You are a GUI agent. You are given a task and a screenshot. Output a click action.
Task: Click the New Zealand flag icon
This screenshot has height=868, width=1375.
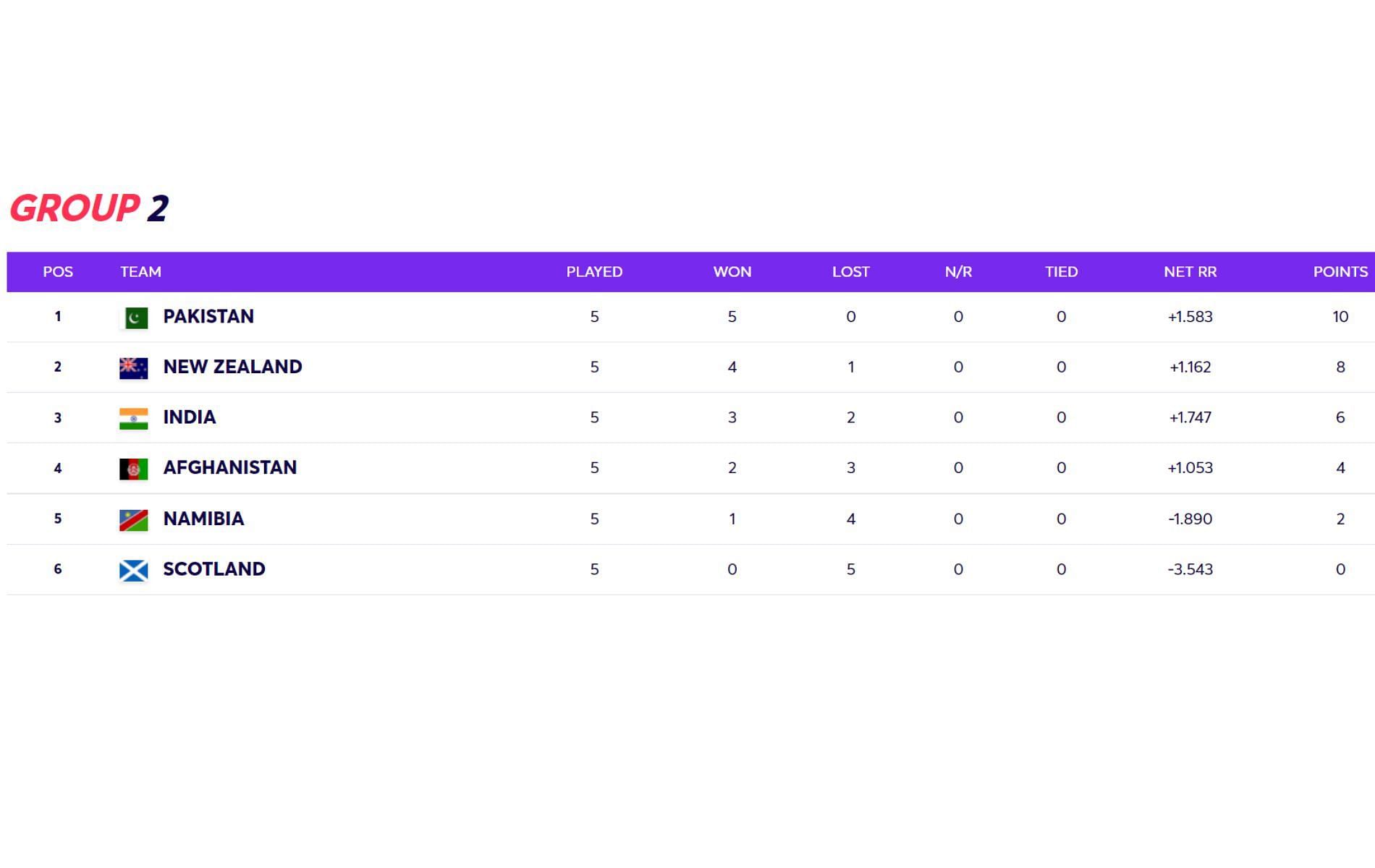pos(134,368)
